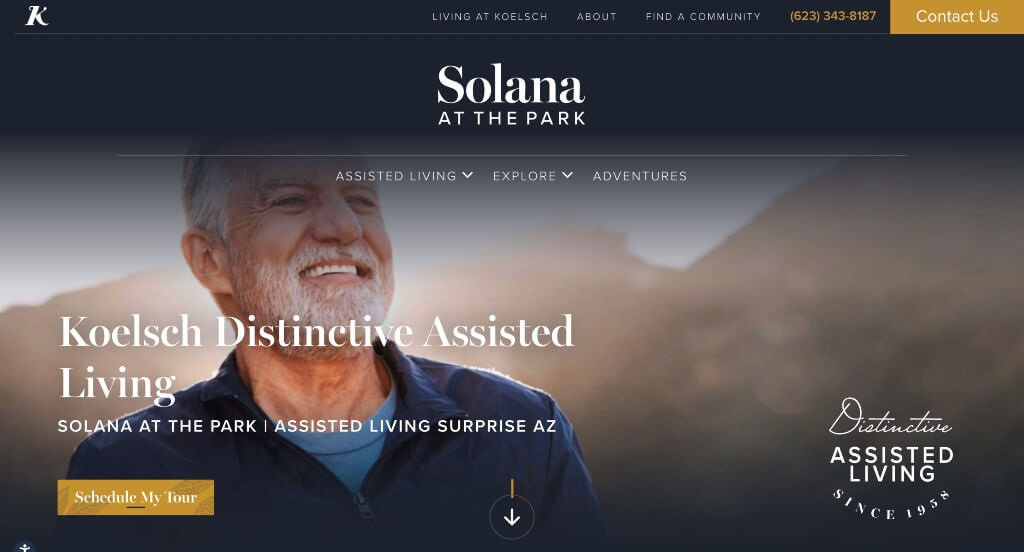Click the Distinctive Assisted Living badge
The width and height of the screenshot is (1024, 552).
(x=891, y=459)
